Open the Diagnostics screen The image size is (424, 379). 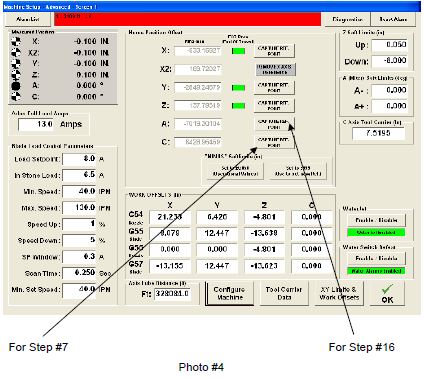[347, 19]
